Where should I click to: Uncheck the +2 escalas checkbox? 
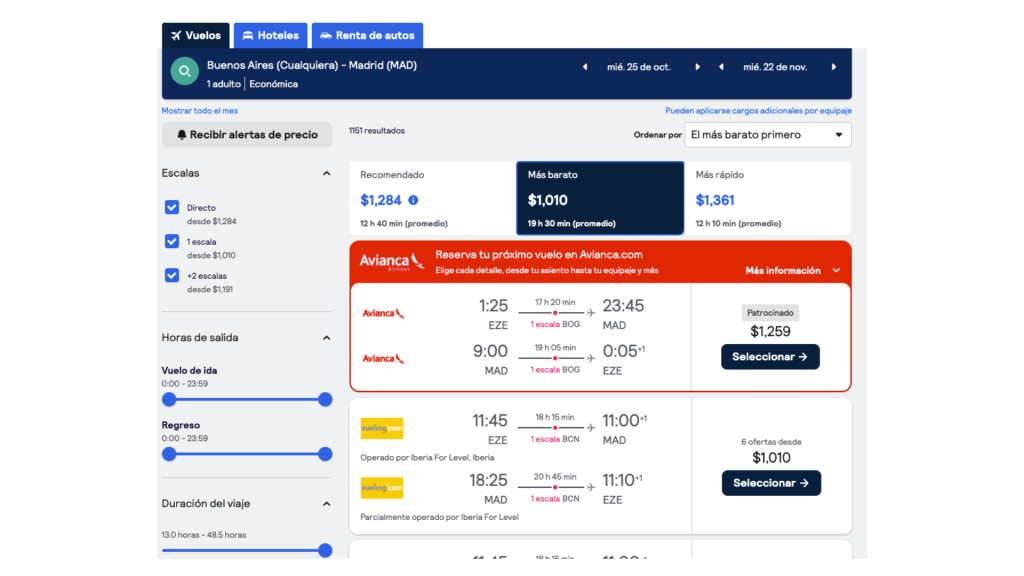pyautogui.click(x=172, y=275)
